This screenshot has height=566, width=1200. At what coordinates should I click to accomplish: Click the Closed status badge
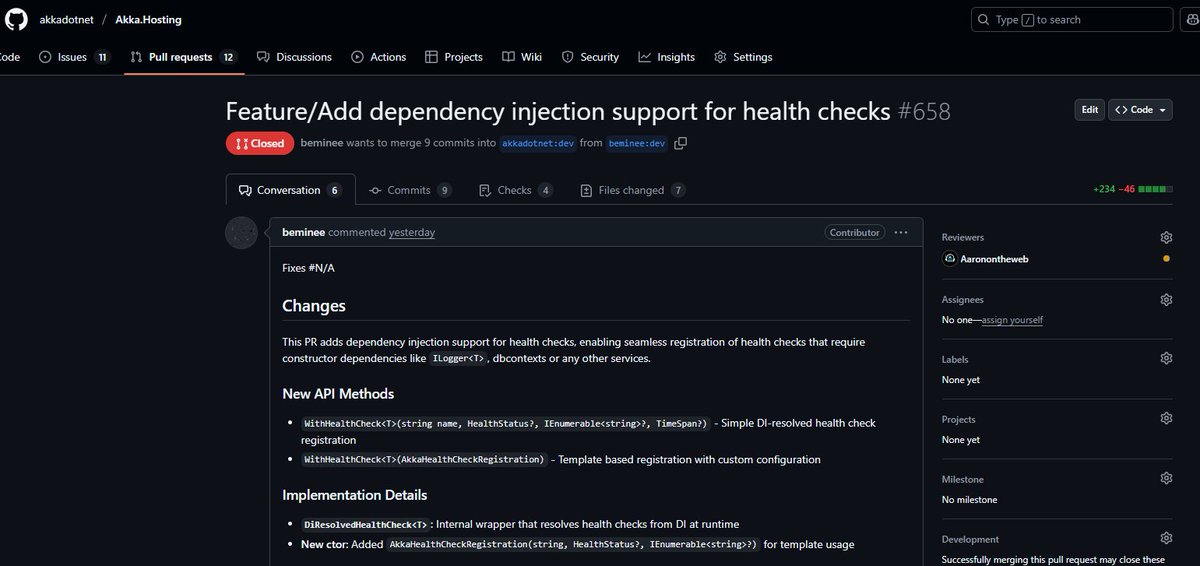(260, 143)
